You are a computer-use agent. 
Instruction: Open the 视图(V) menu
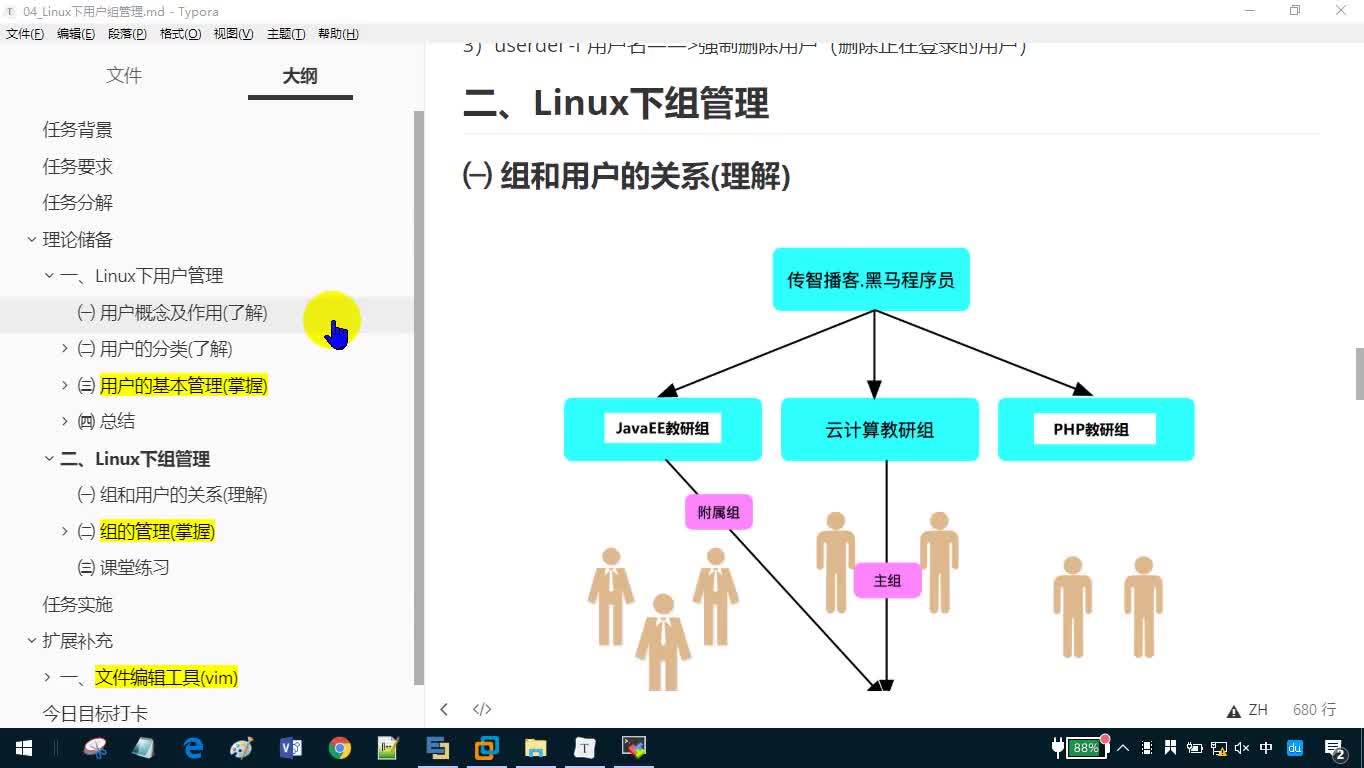[x=233, y=34]
